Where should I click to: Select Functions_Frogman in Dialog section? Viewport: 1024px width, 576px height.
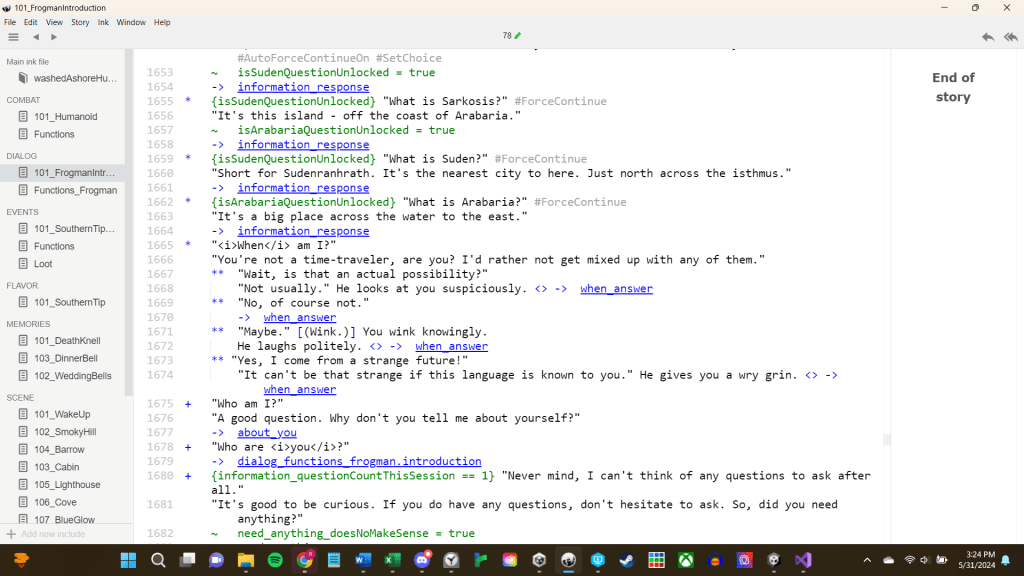click(75, 190)
